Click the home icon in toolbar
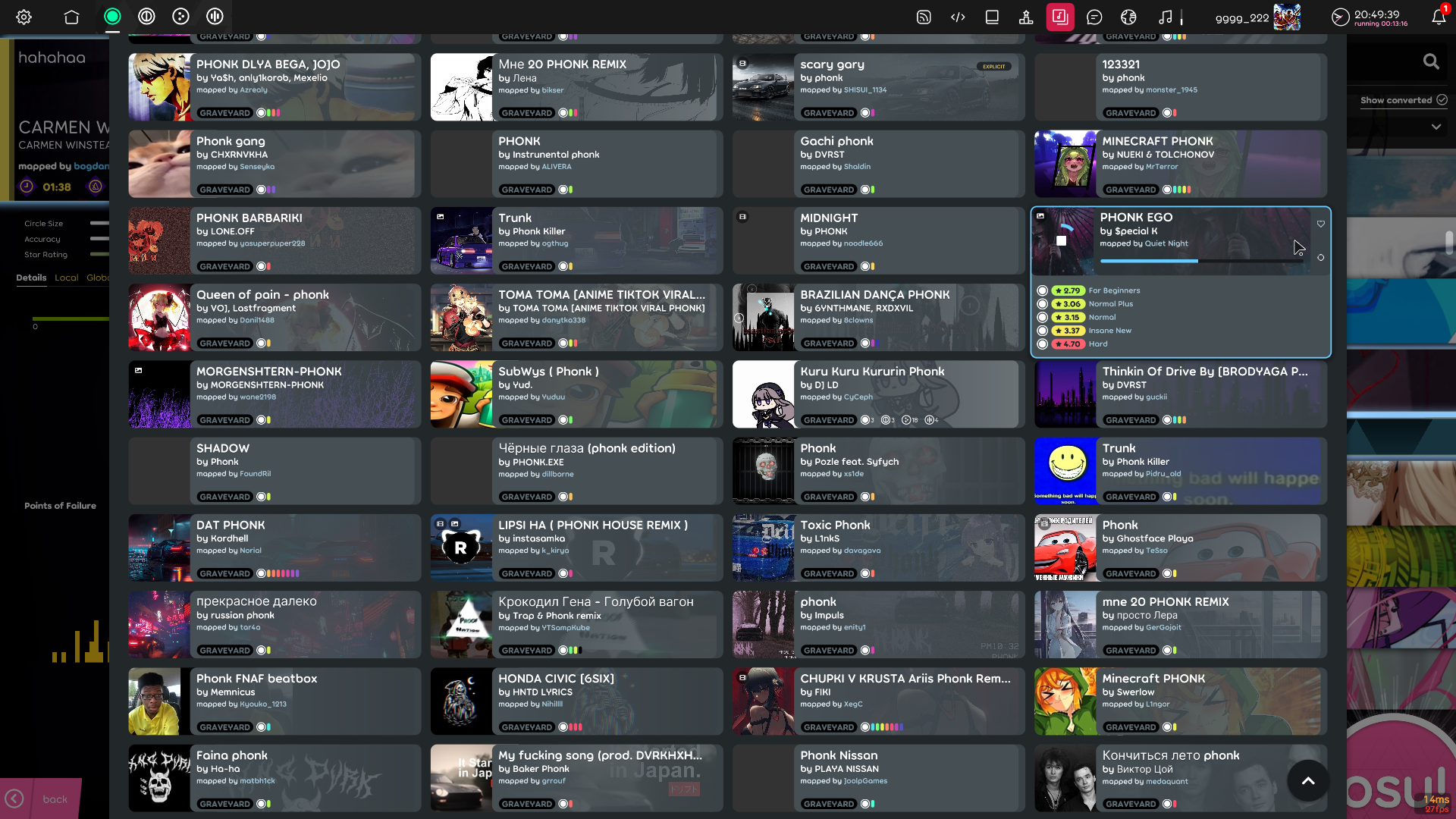Screen dimensions: 1456x819 click(x=71, y=17)
